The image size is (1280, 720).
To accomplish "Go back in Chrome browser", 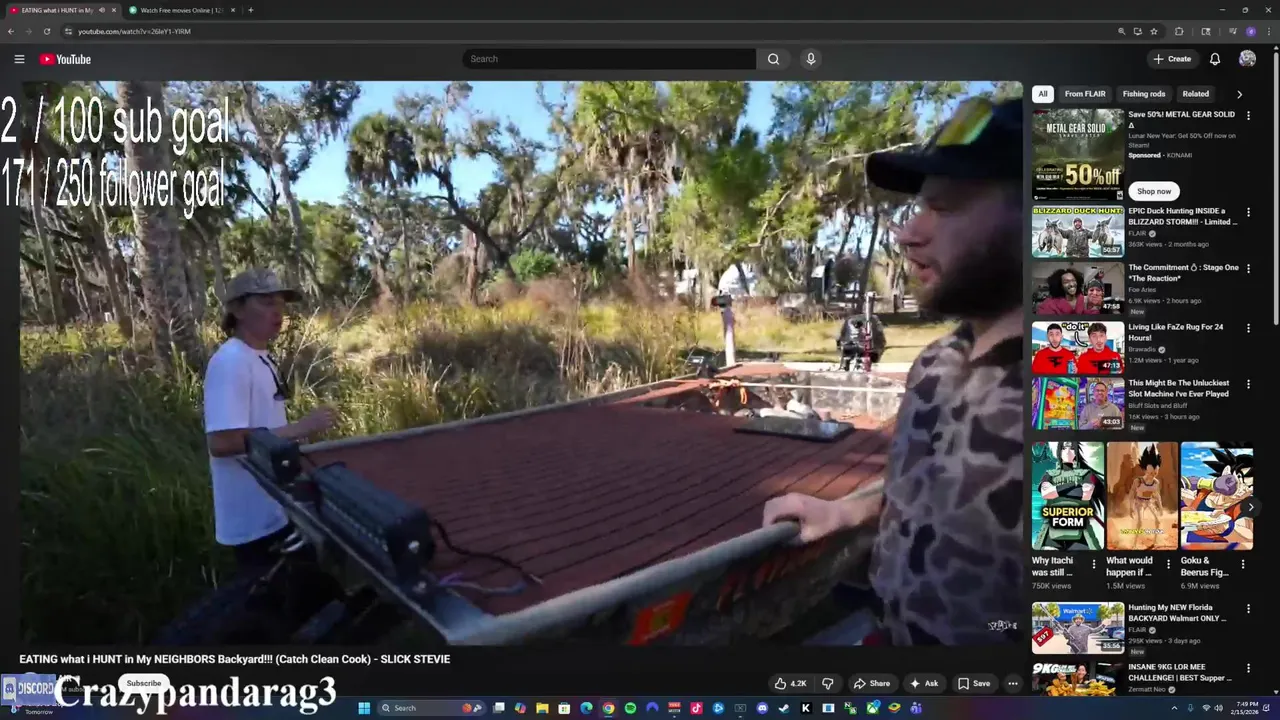I will [11, 31].
